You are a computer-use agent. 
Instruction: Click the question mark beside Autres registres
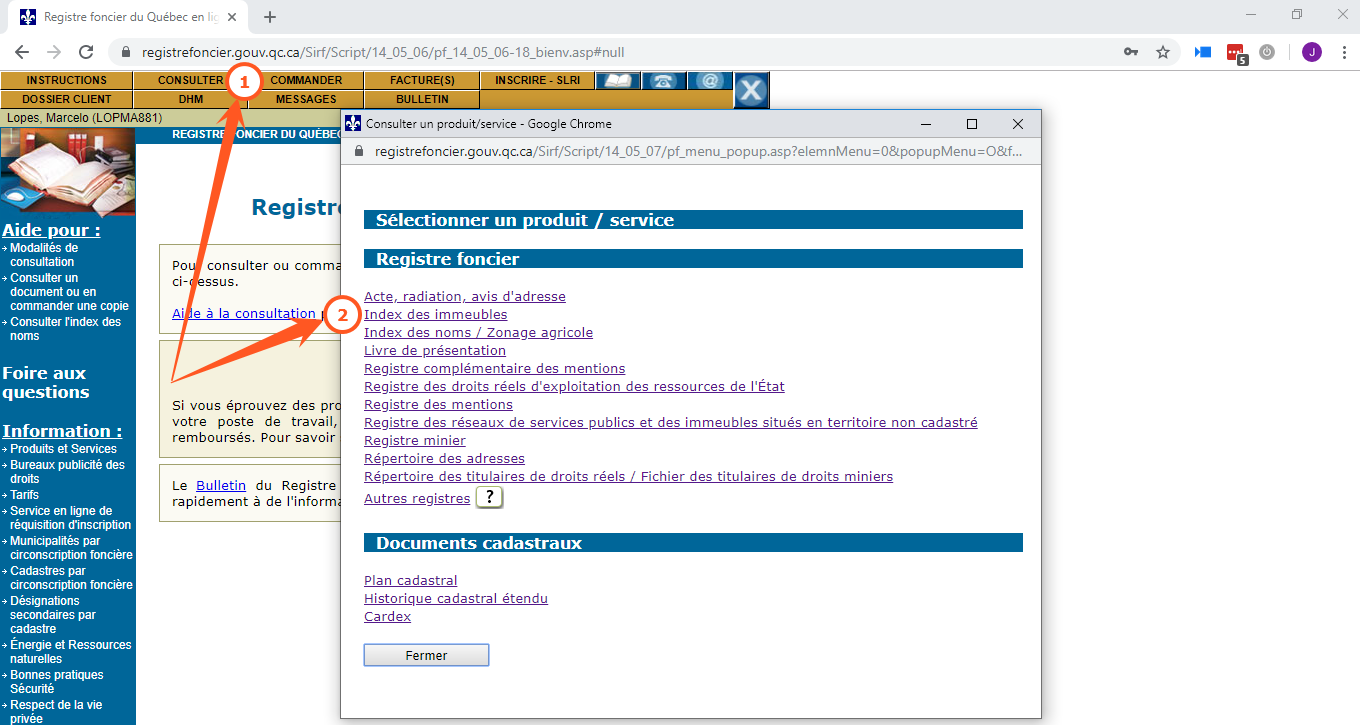pyautogui.click(x=489, y=497)
